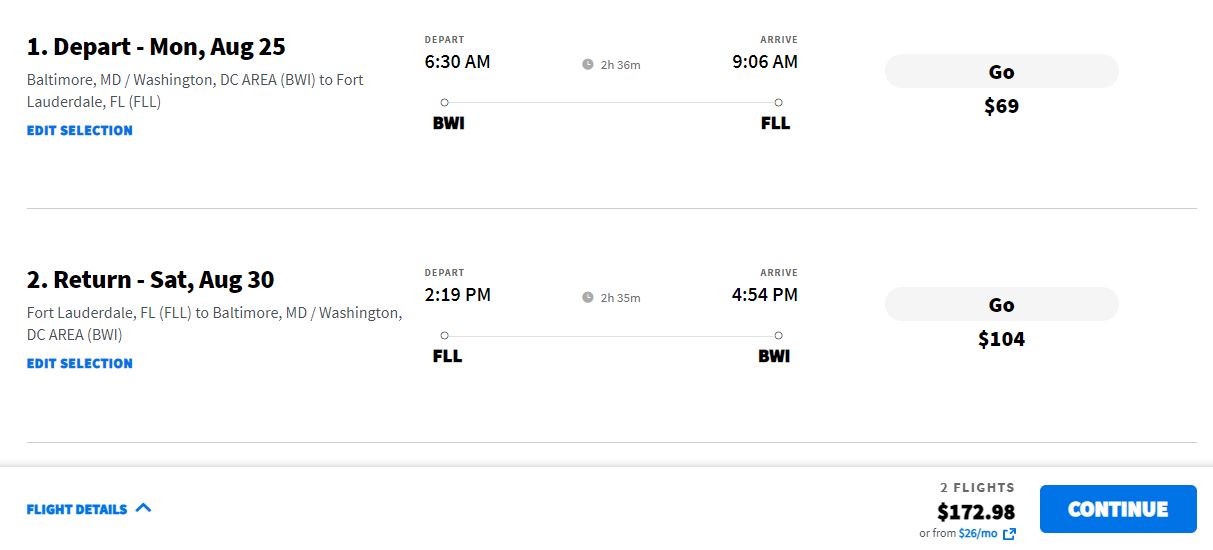Select the Go fare for return flight
The width and height of the screenshot is (1213, 550).
(x=1001, y=305)
